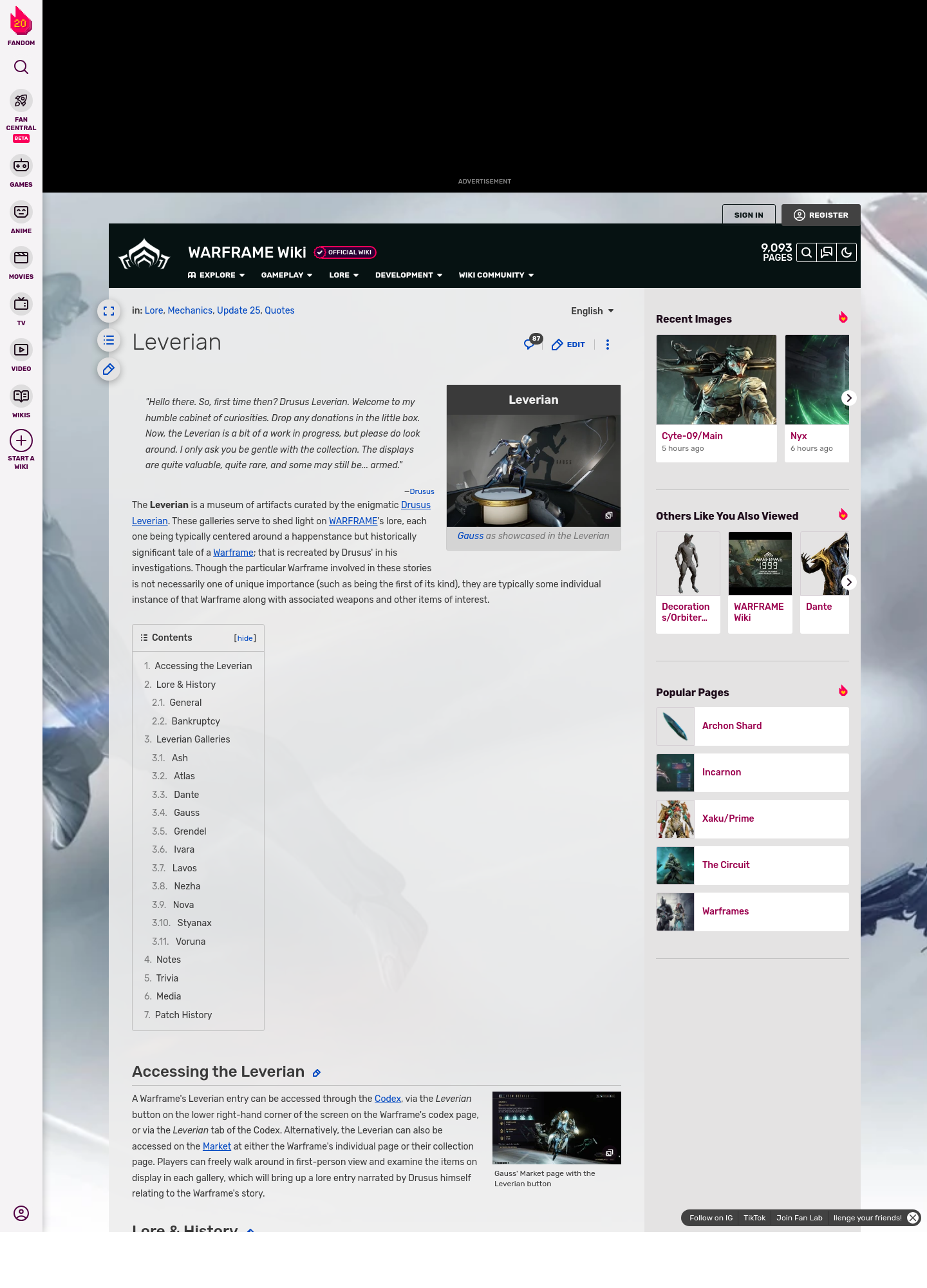Open the Incarnon popular page
Image resolution: width=927 pixels, height=1288 pixels.
click(753, 773)
